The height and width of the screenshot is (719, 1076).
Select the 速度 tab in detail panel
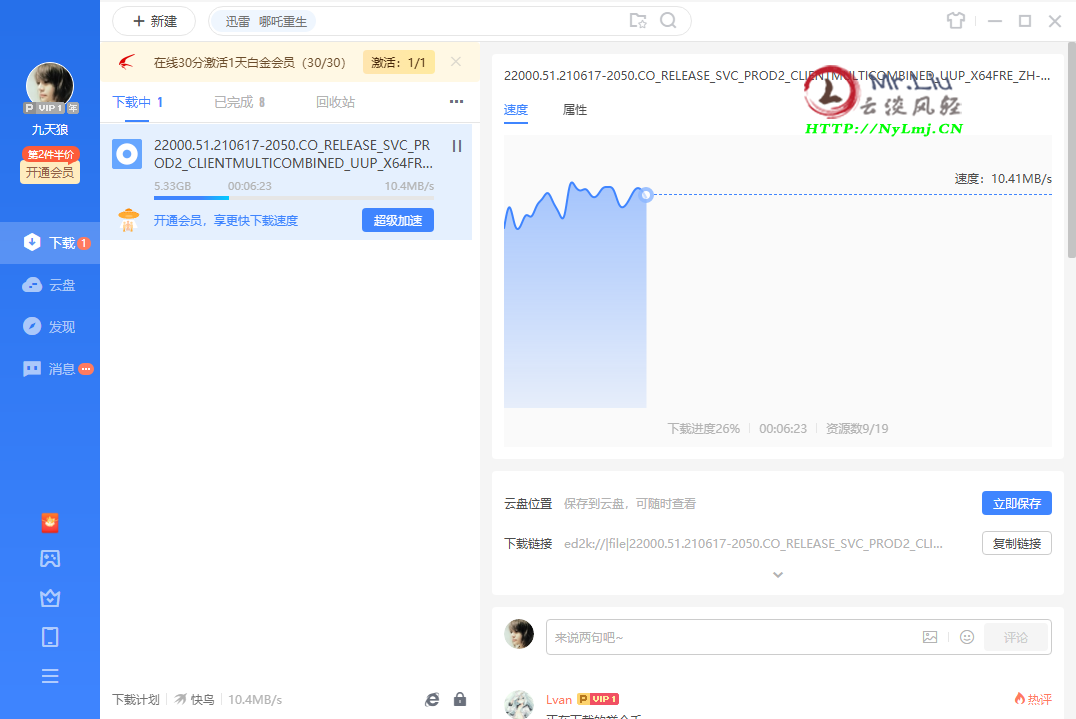516,110
